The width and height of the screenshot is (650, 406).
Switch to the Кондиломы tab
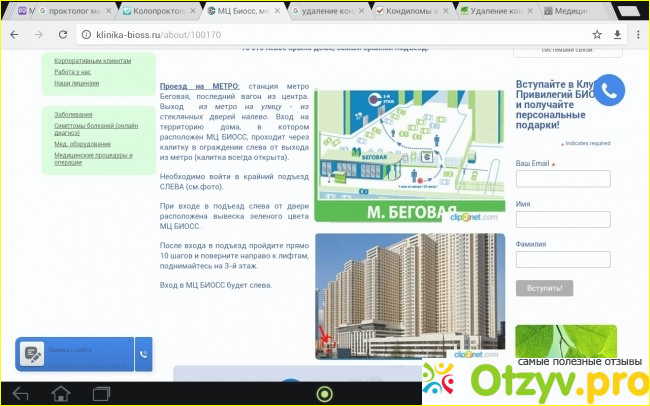(x=412, y=10)
